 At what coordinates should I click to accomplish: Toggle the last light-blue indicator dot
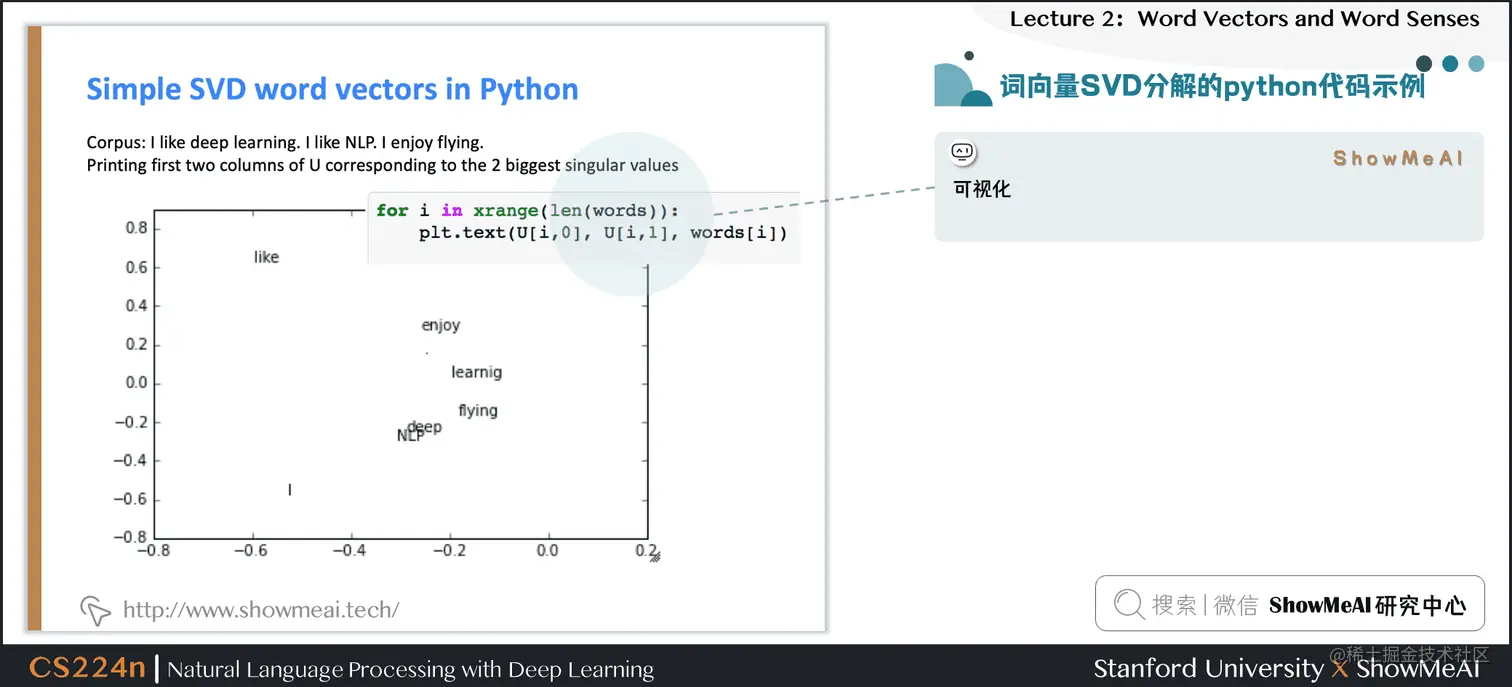[1476, 63]
